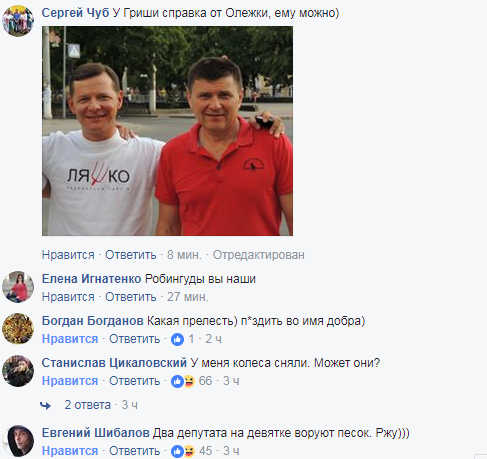The height and width of the screenshot is (459, 487).
Task: Open Евгений Шибалов's hooded avatar
Action: pyautogui.click(x=18, y=441)
